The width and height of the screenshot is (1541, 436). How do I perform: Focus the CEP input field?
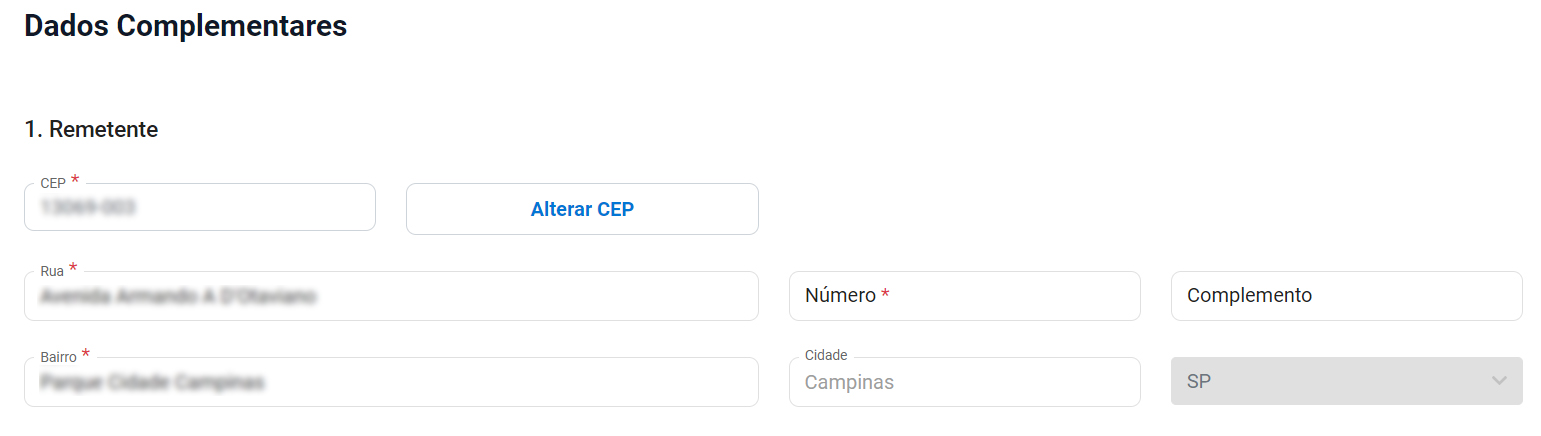point(200,208)
